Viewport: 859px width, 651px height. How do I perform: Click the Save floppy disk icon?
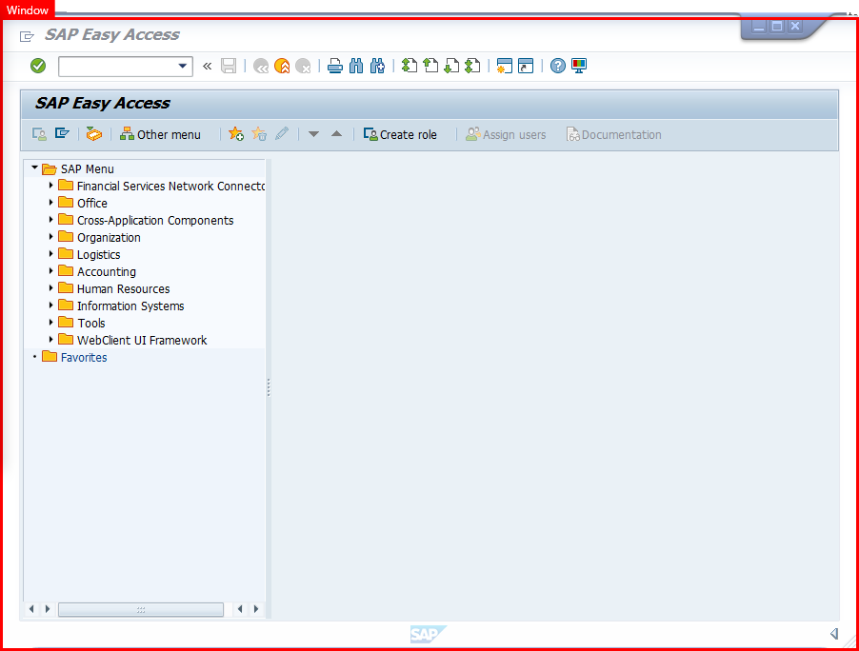[x=228, y=66]
